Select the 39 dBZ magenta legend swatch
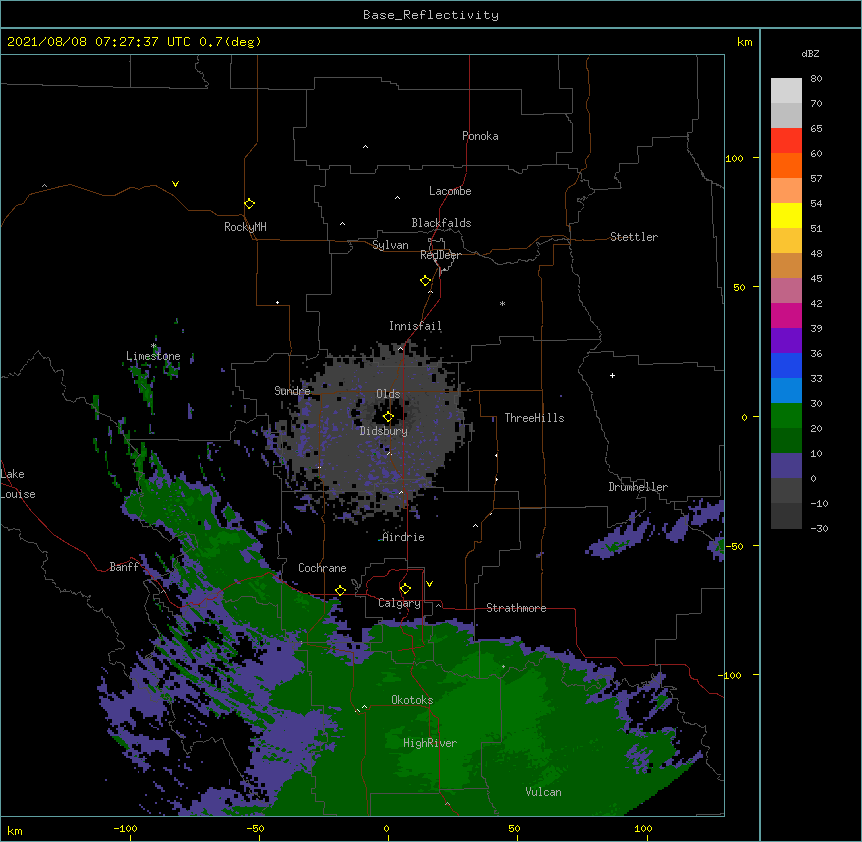 [786, 315]
